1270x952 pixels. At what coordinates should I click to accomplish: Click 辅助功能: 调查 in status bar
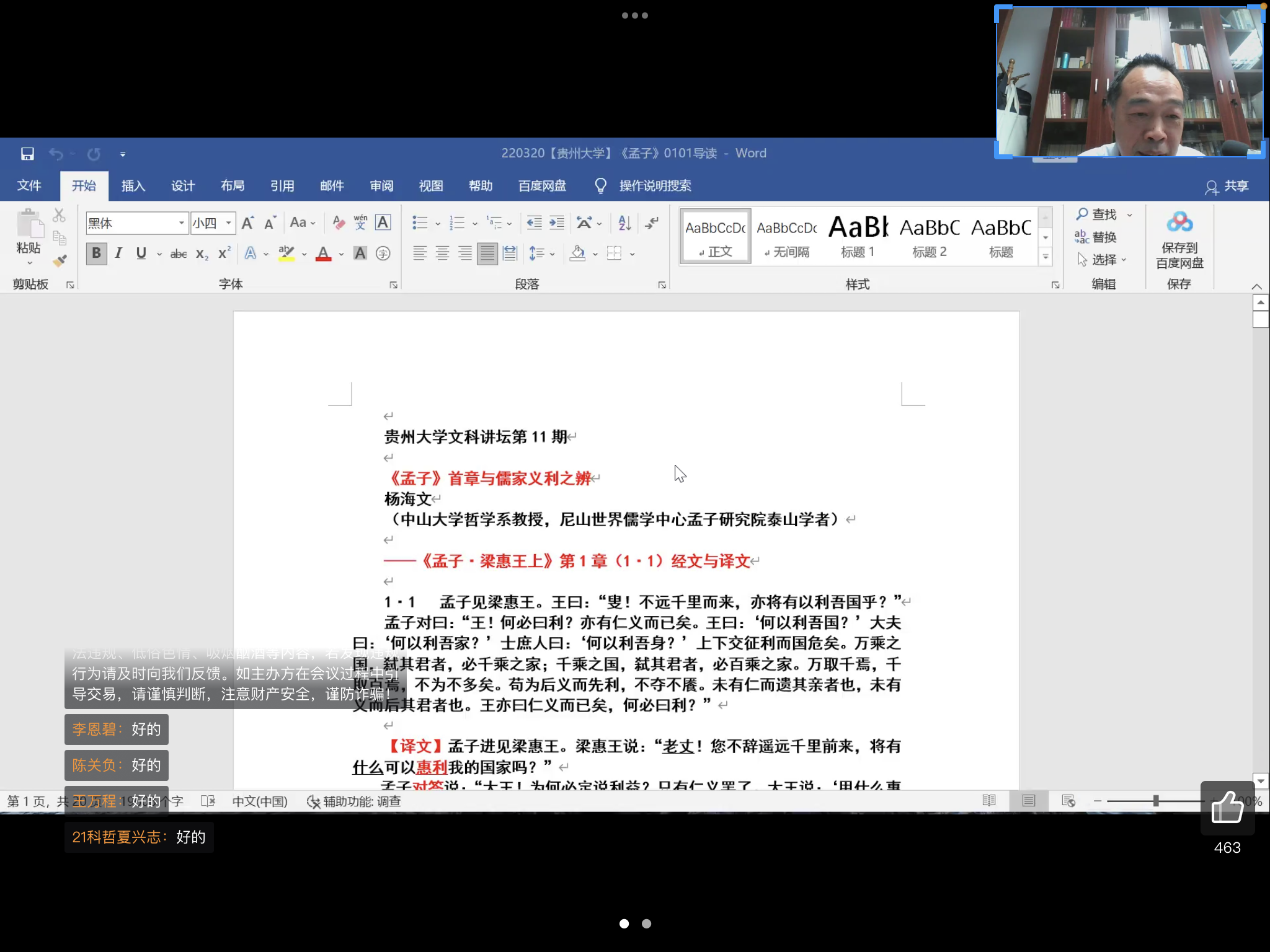click(x=354, y=801)
